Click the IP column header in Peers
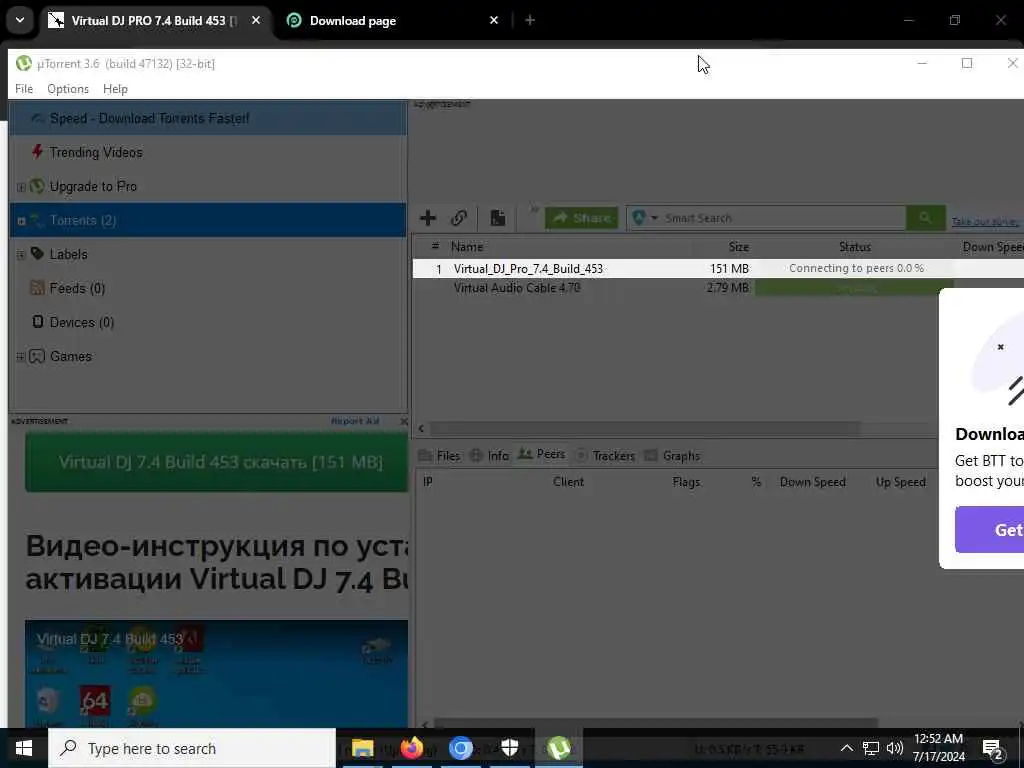 (428, 482)
